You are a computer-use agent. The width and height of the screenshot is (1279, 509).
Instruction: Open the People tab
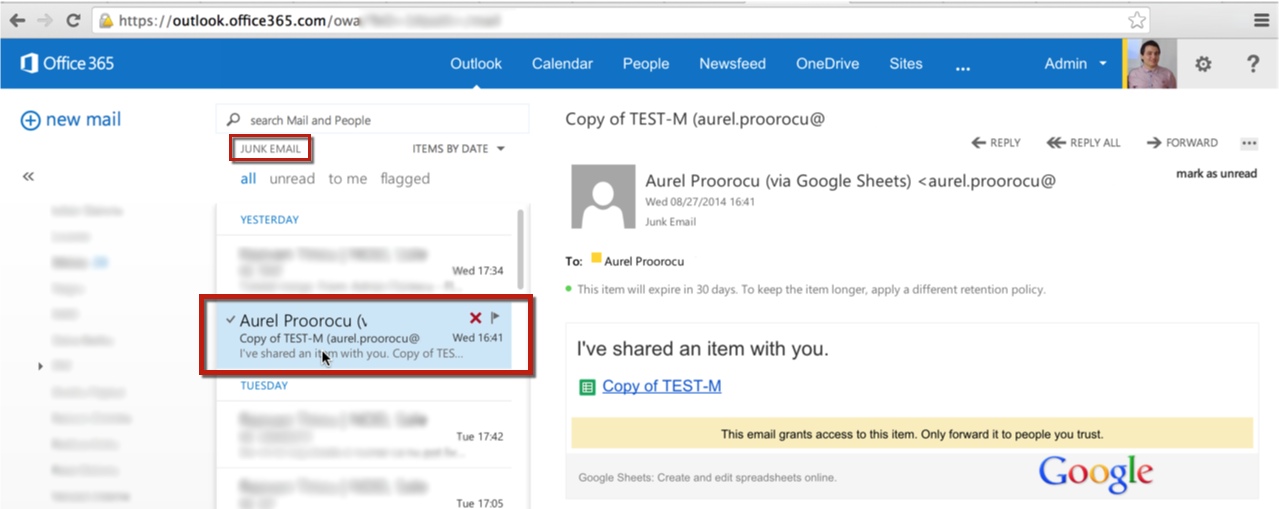click(x=646, y=64)
